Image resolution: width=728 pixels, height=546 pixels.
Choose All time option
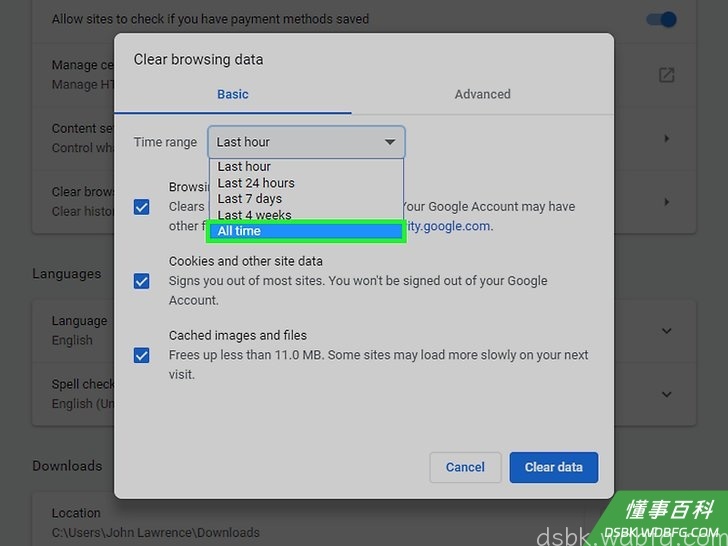pyautogui.click(x=306, y=231)
